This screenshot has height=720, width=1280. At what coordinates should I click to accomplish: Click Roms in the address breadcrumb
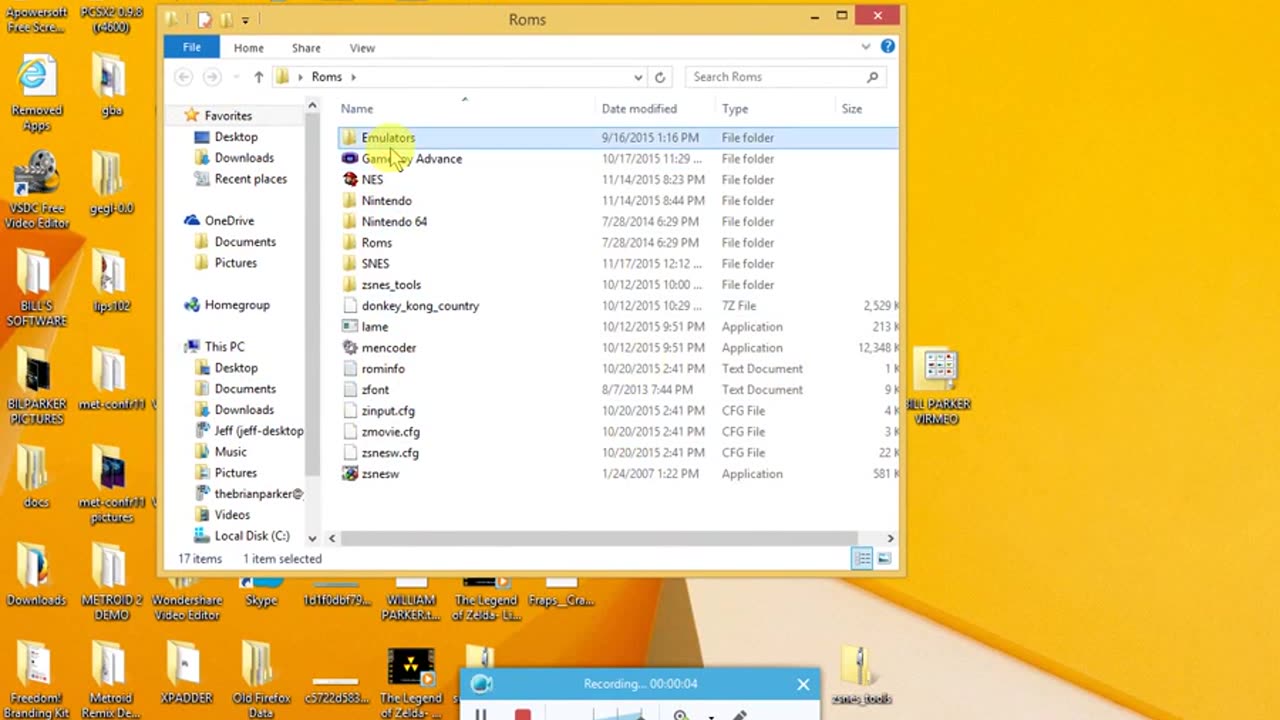coord(327,77)
